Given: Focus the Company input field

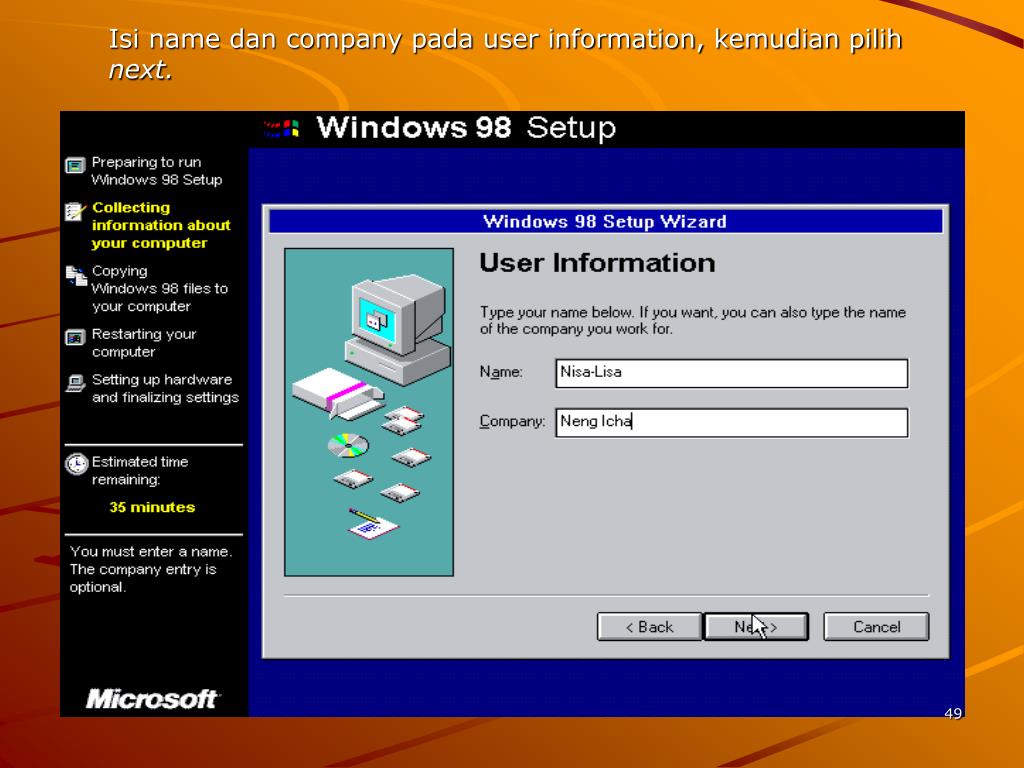Looking at the screenshot, I should pos(731,423).
